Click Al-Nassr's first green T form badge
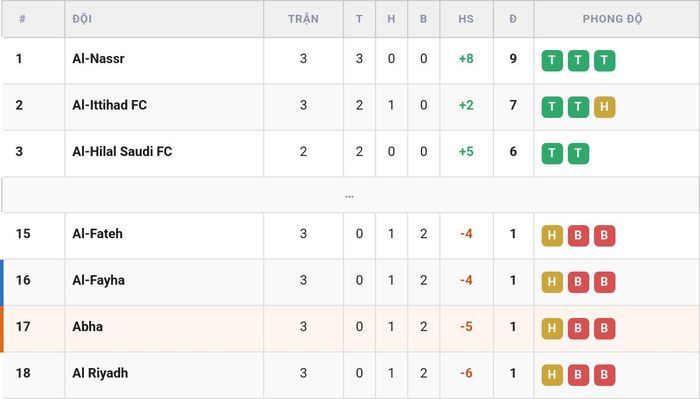Screen dimensions: 700x399 552,61
